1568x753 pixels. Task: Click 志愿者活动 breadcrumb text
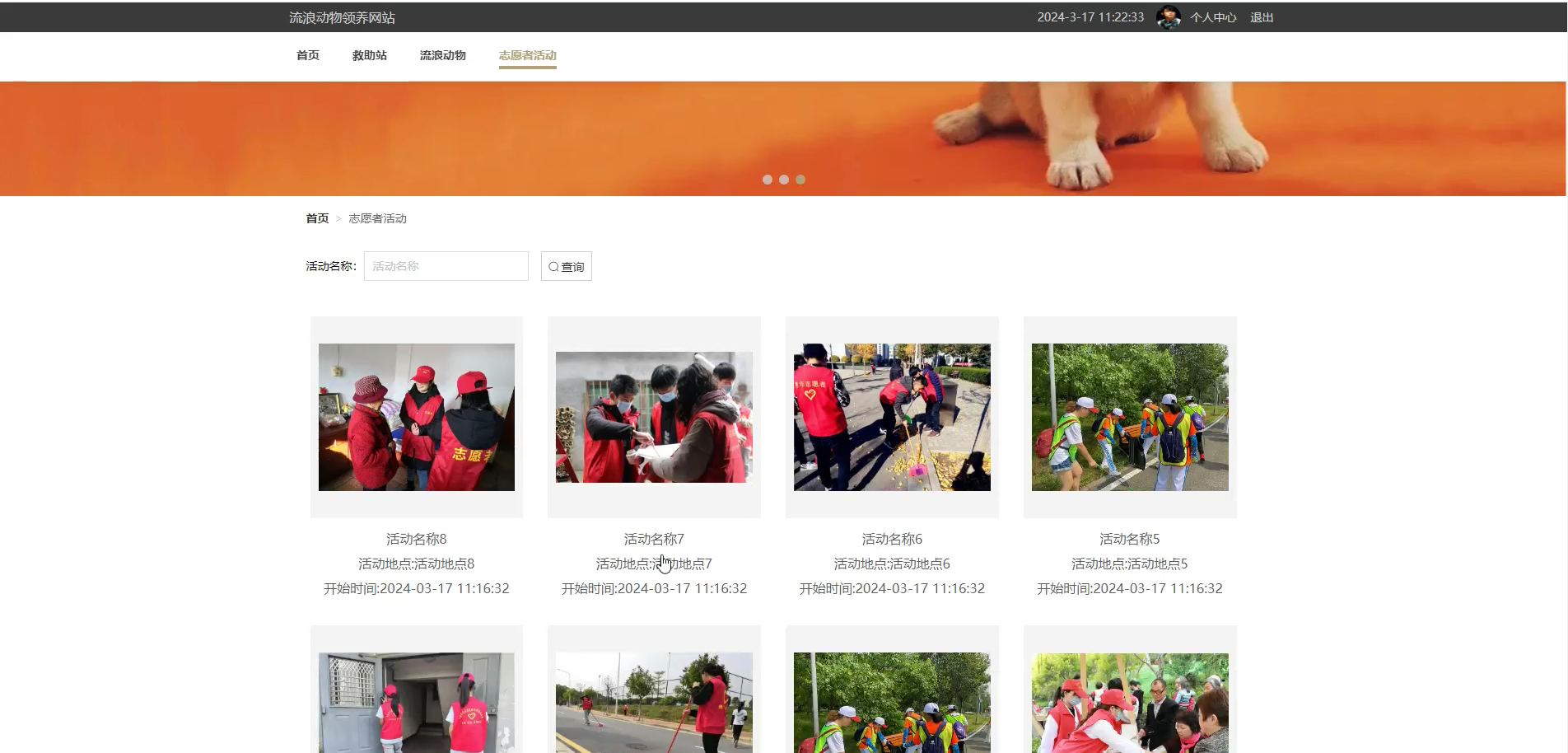point(378,218)
